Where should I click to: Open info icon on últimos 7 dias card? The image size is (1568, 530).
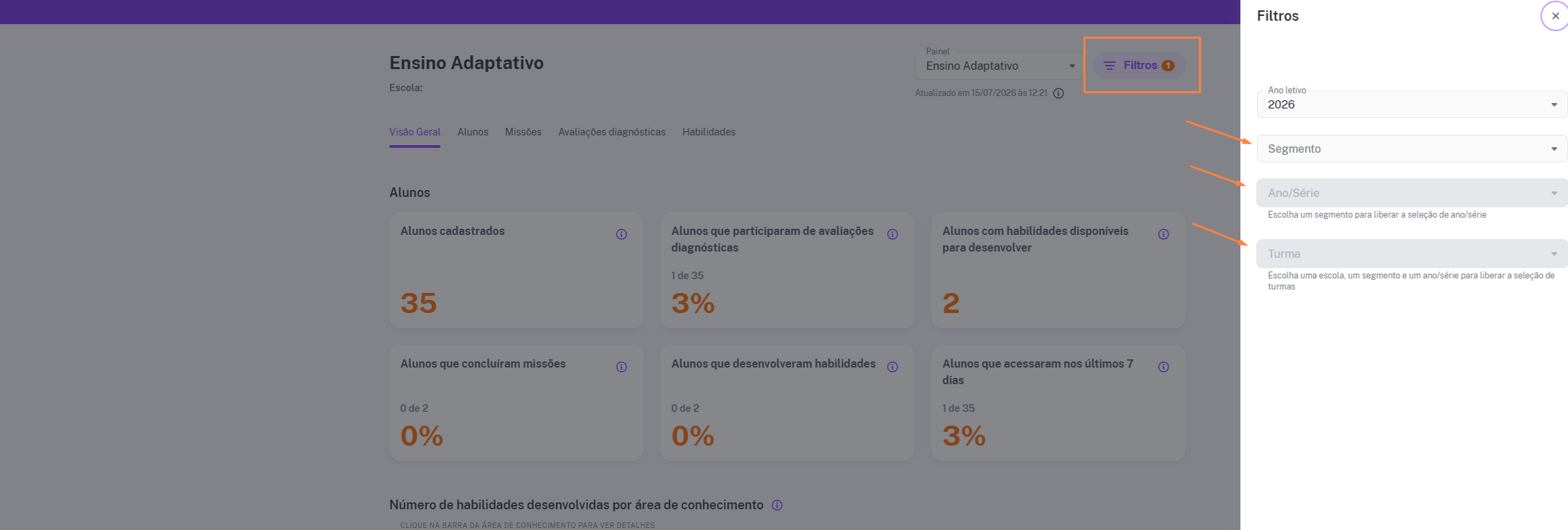pyautogui.click(x=1164, y=367)
